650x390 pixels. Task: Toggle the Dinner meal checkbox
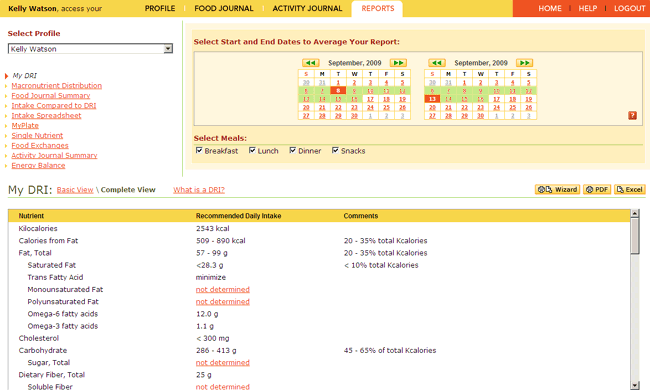point(293,150)
